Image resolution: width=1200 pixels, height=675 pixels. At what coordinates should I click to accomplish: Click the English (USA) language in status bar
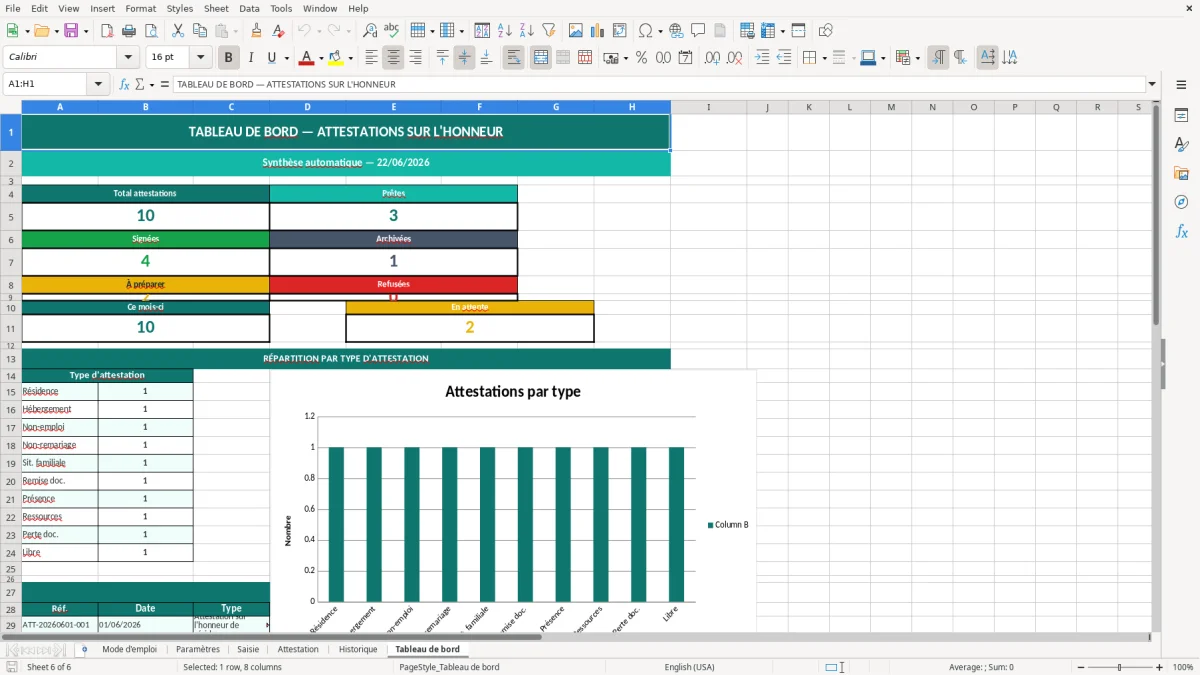click(x=689, y=667)
